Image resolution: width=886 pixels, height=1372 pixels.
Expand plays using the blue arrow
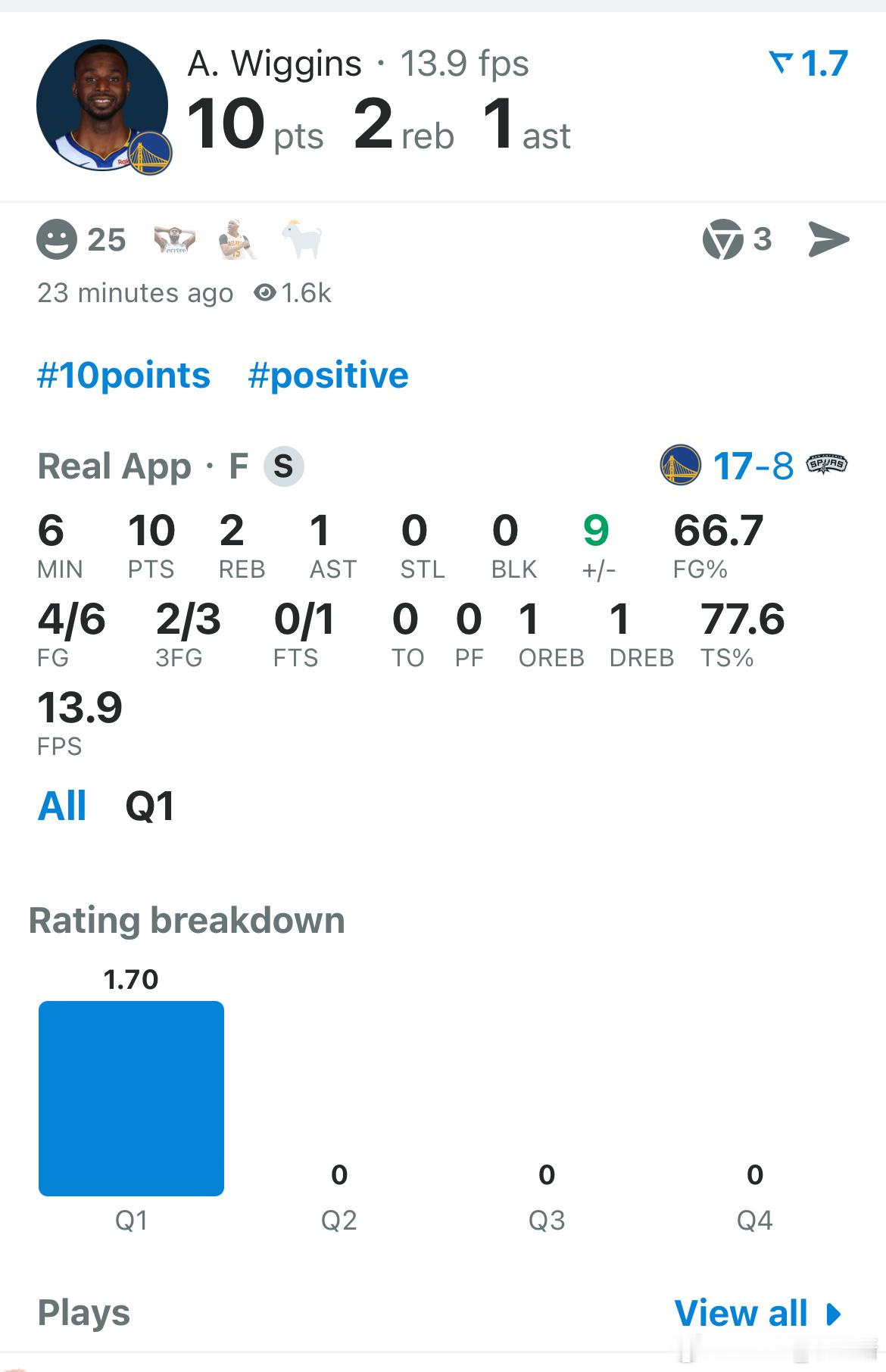[834, 1314]
